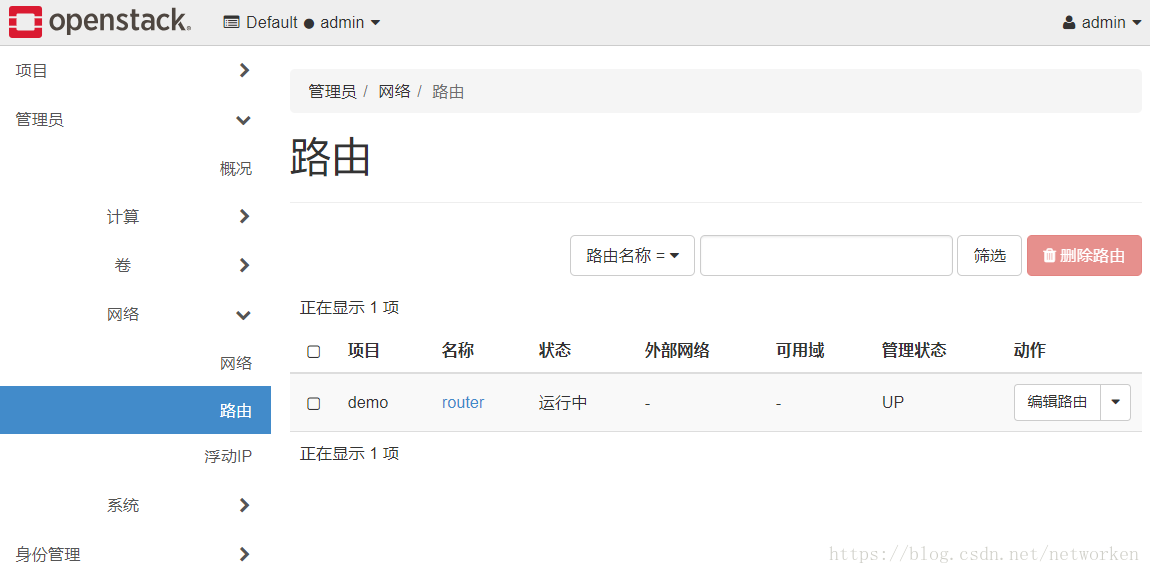
Task: Click the 删除路由 delete button
Action: 1084,256
